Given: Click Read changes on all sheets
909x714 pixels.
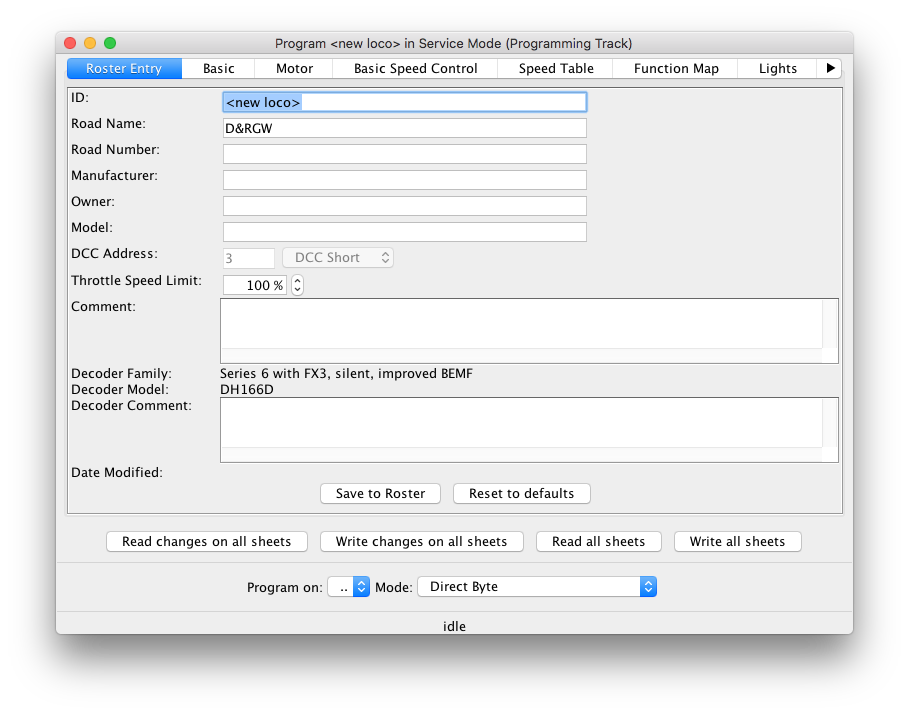Looking at the screenshot, I should pos(206,542).
